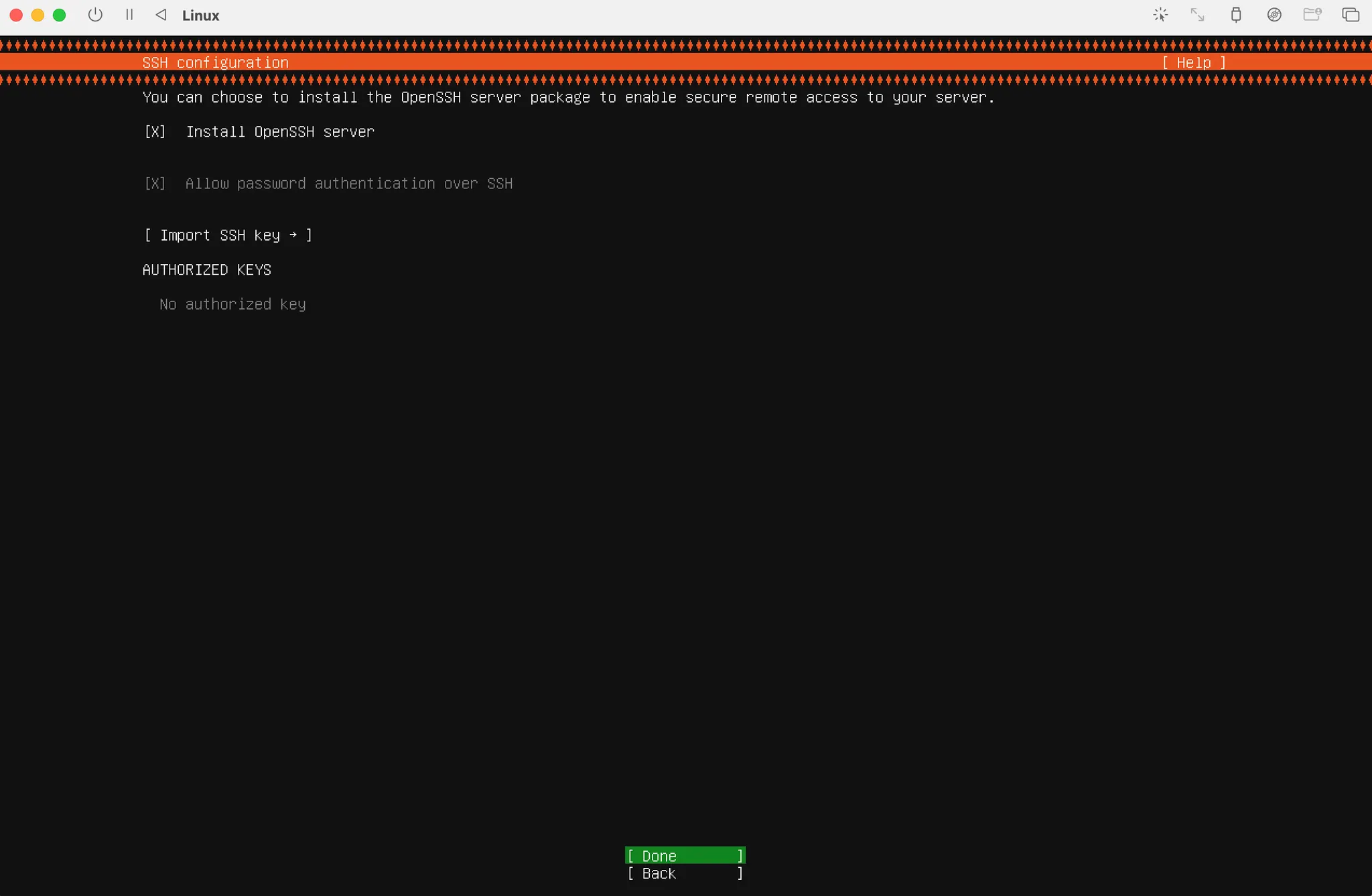
Task: Click the yellow minimize window button
Action: tap(38, 15)
